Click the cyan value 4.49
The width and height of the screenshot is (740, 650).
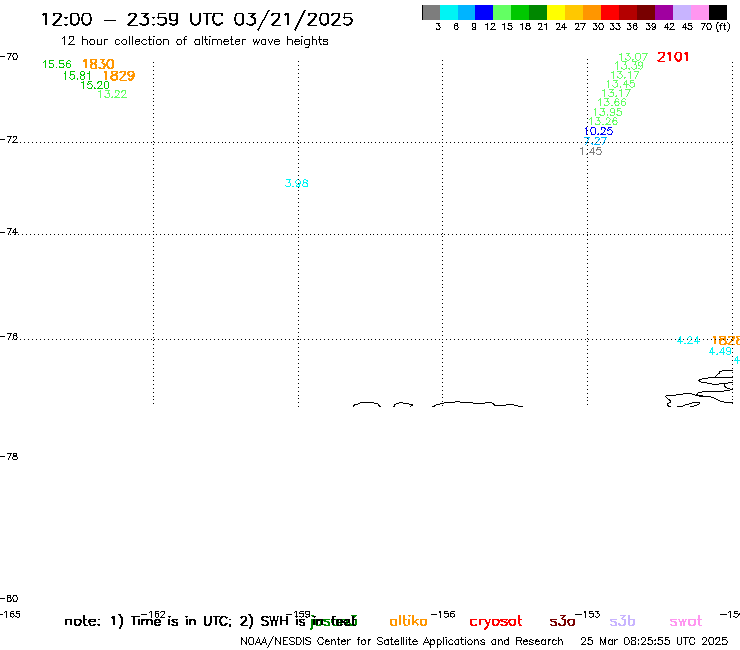[720, 351]
